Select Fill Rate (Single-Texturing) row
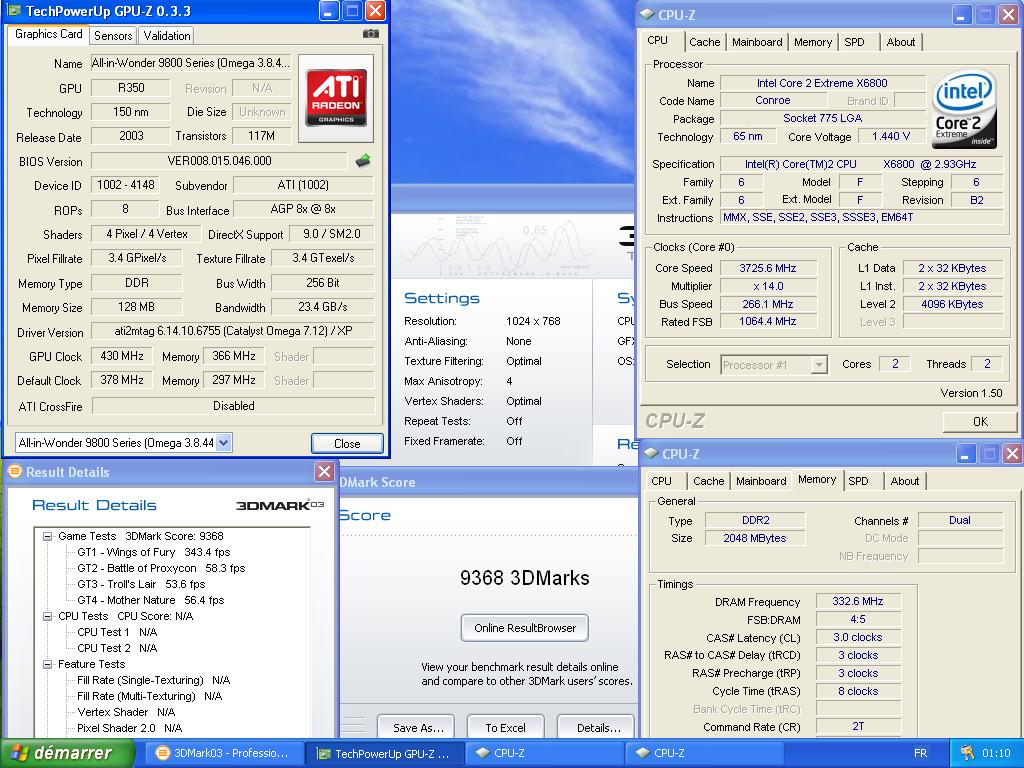Screen dimensions: 1024x768 click(153, 680)
